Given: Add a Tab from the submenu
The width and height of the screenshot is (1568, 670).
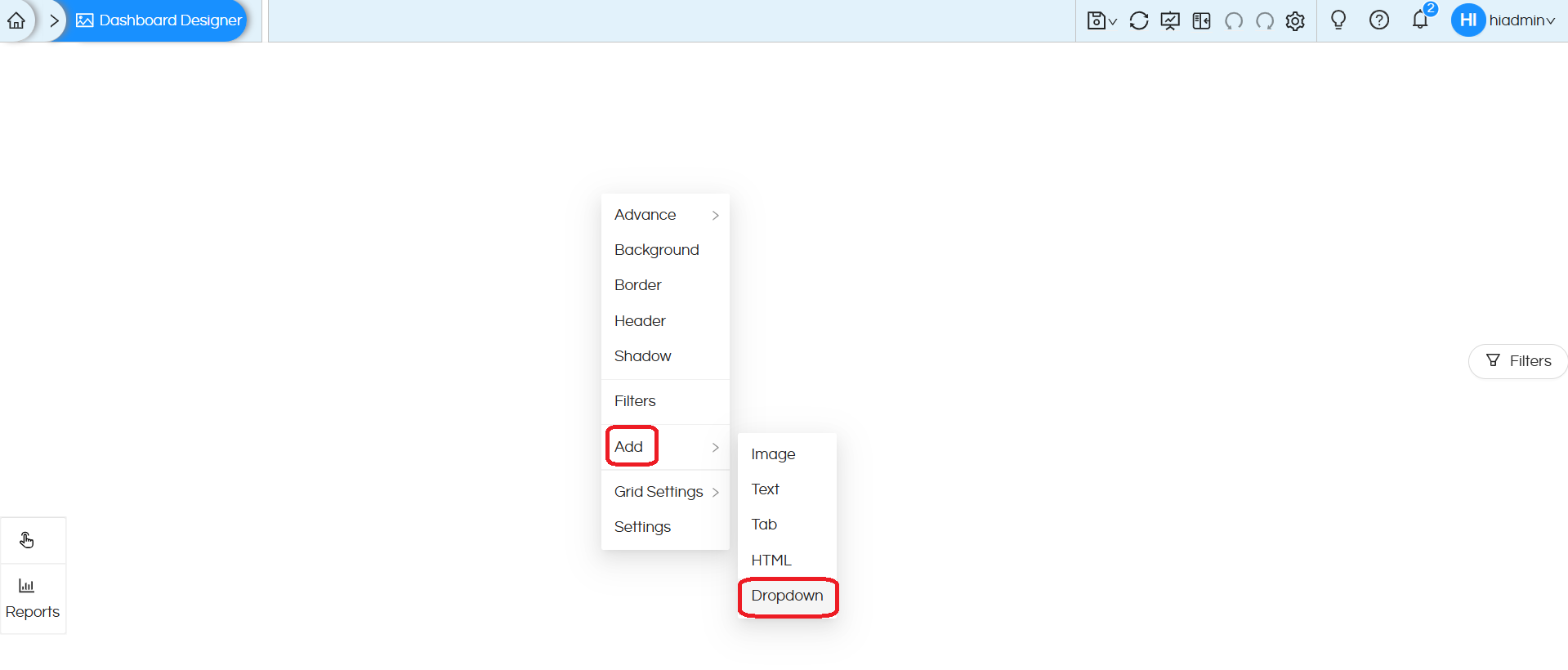Looking at the screenshot, I should pos(787,525).
